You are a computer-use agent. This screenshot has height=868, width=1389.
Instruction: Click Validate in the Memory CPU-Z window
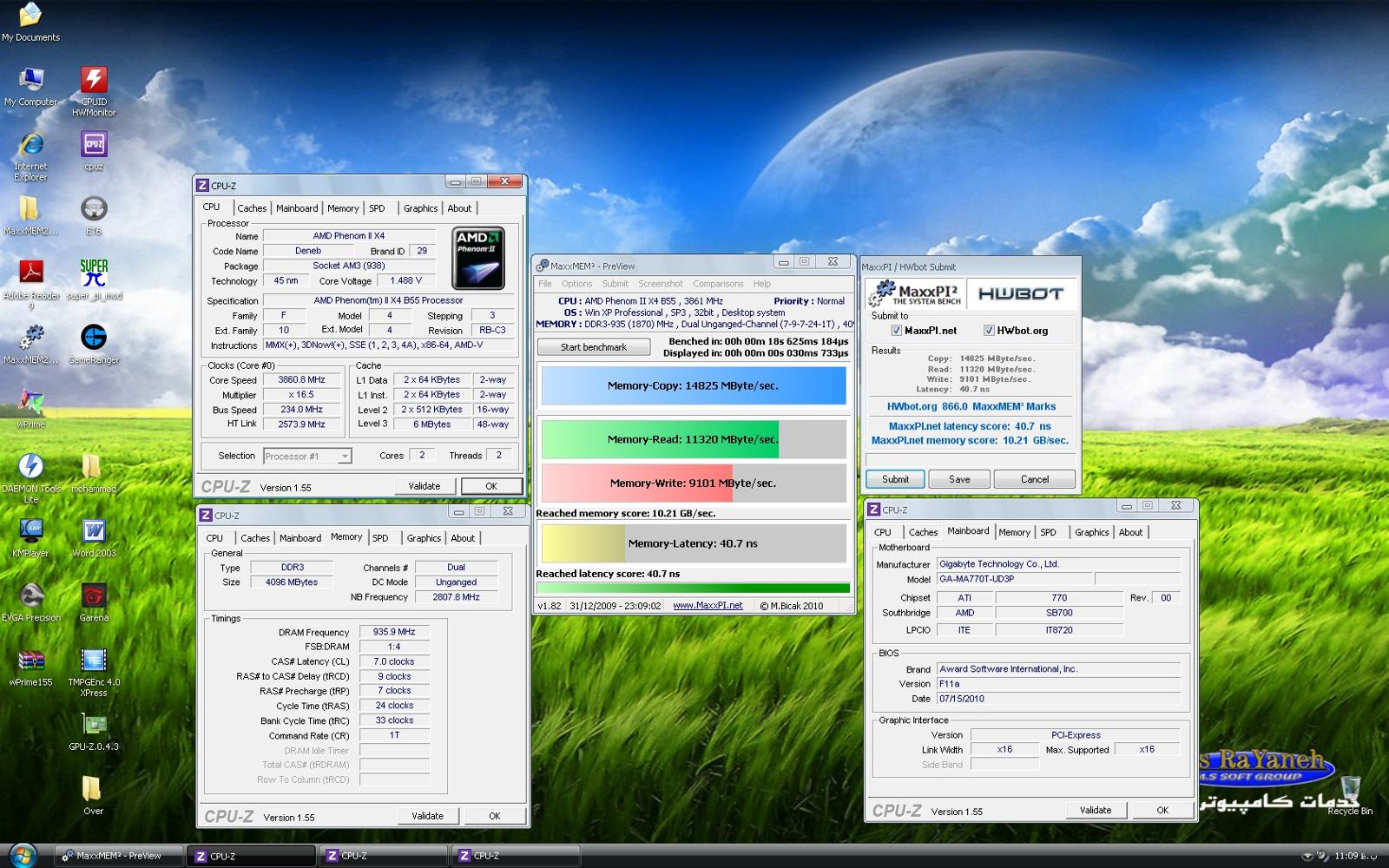[x=427, y=816]
